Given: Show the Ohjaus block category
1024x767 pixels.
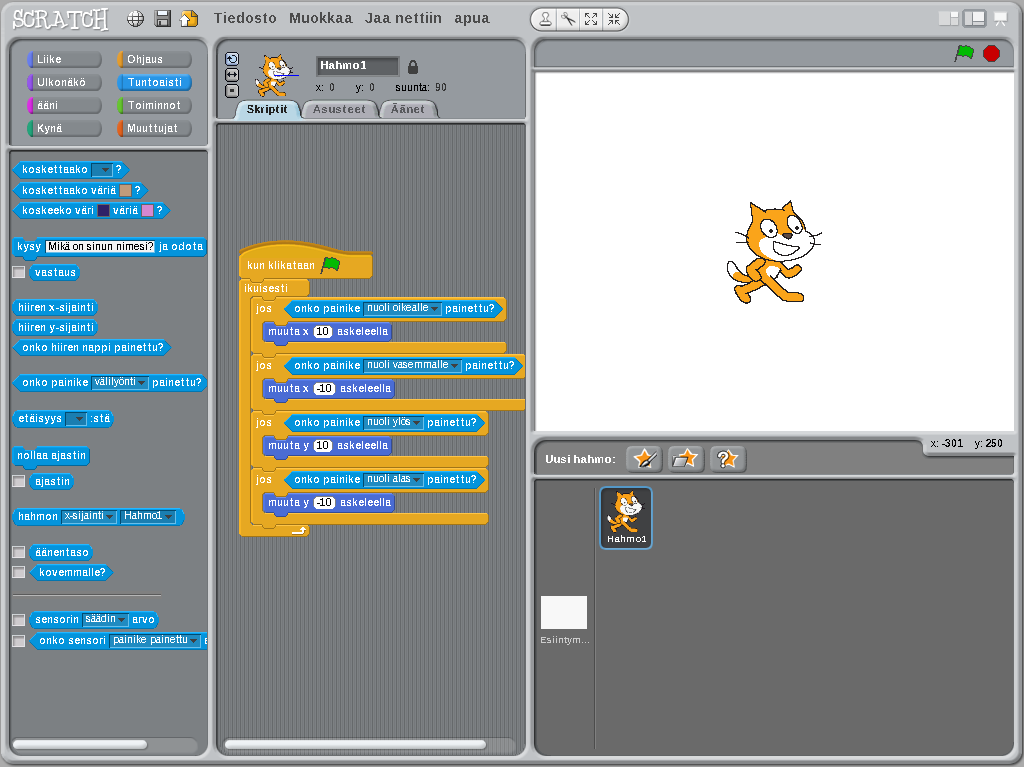Looking at the screenshot, I should pyautogui.click(x=154, y=59).
